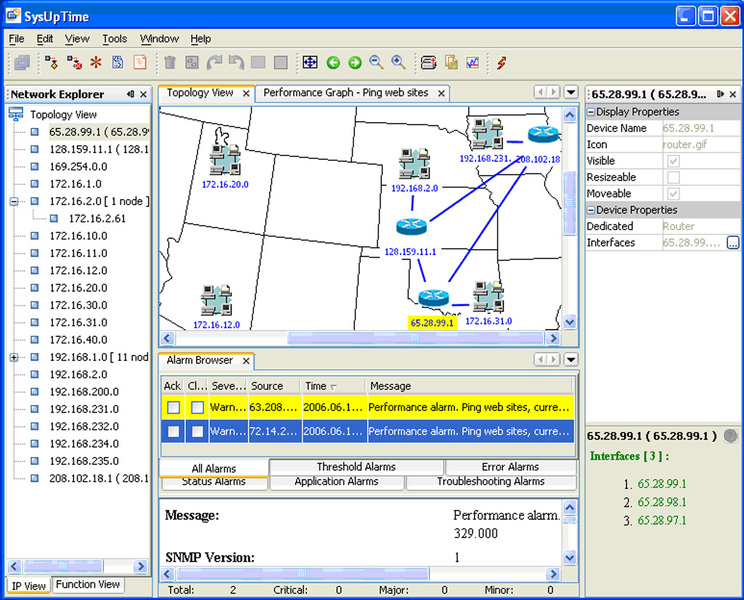Viewport: 744px width, 600px height.
Task: Open the File menu
Action: [x=17, y=39]
